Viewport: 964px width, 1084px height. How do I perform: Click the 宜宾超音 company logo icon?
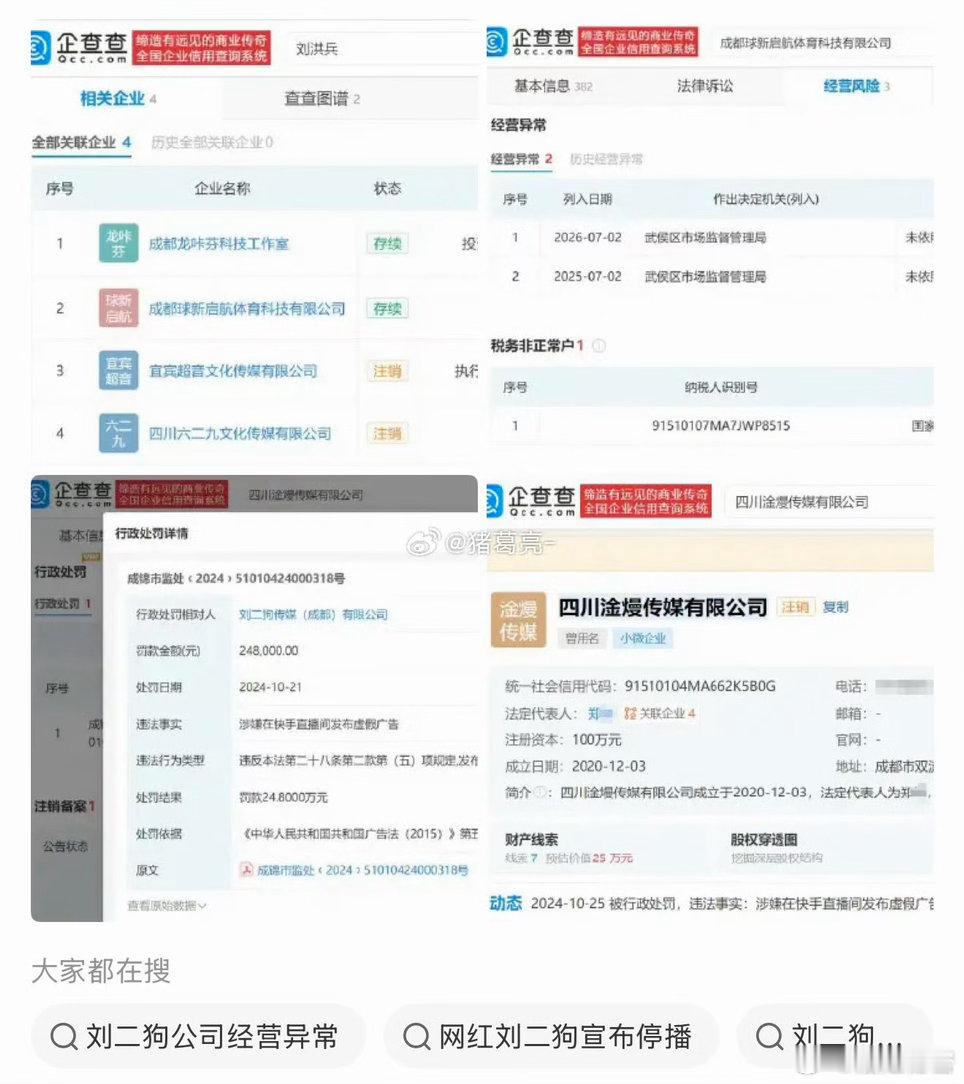point(118,371)
